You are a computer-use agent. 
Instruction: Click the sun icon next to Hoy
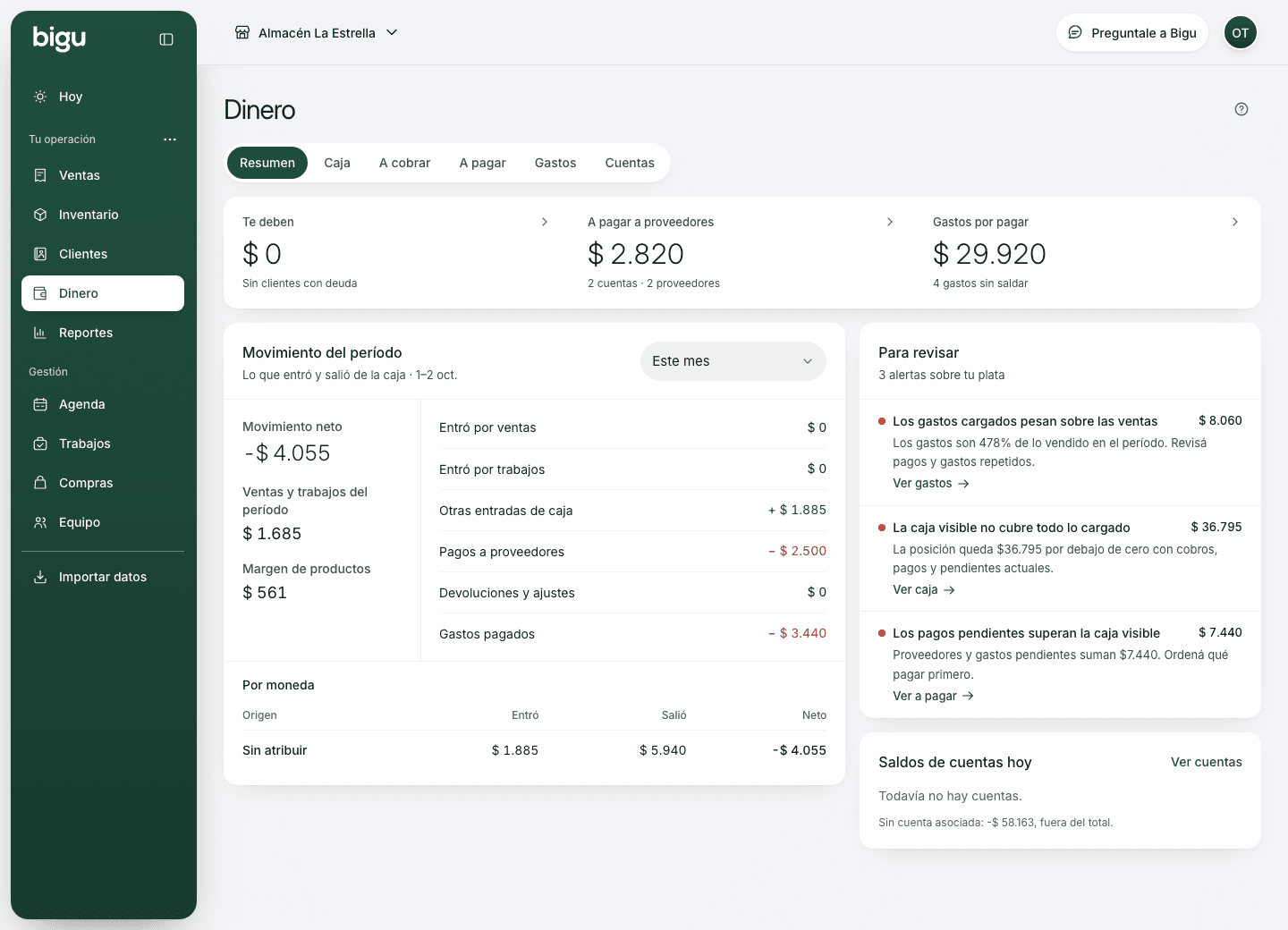(x=40, y=97)
